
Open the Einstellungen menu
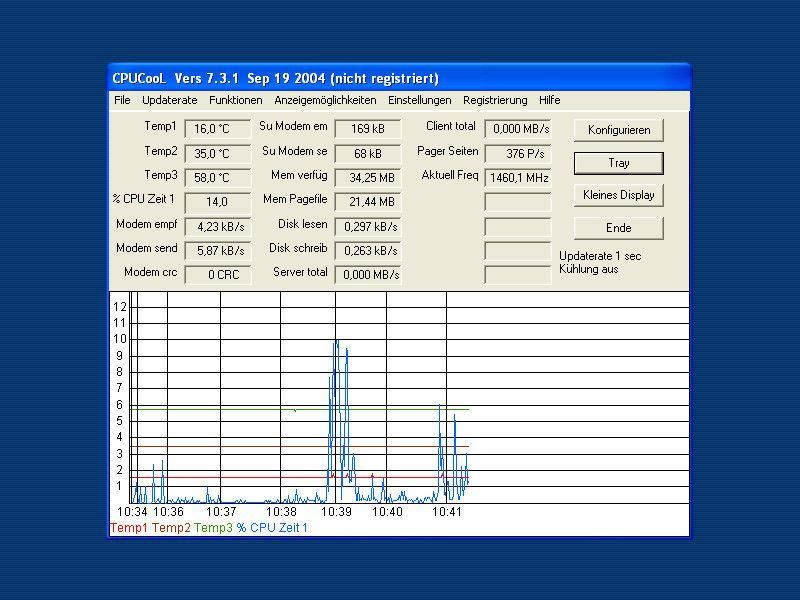(419, 100)
